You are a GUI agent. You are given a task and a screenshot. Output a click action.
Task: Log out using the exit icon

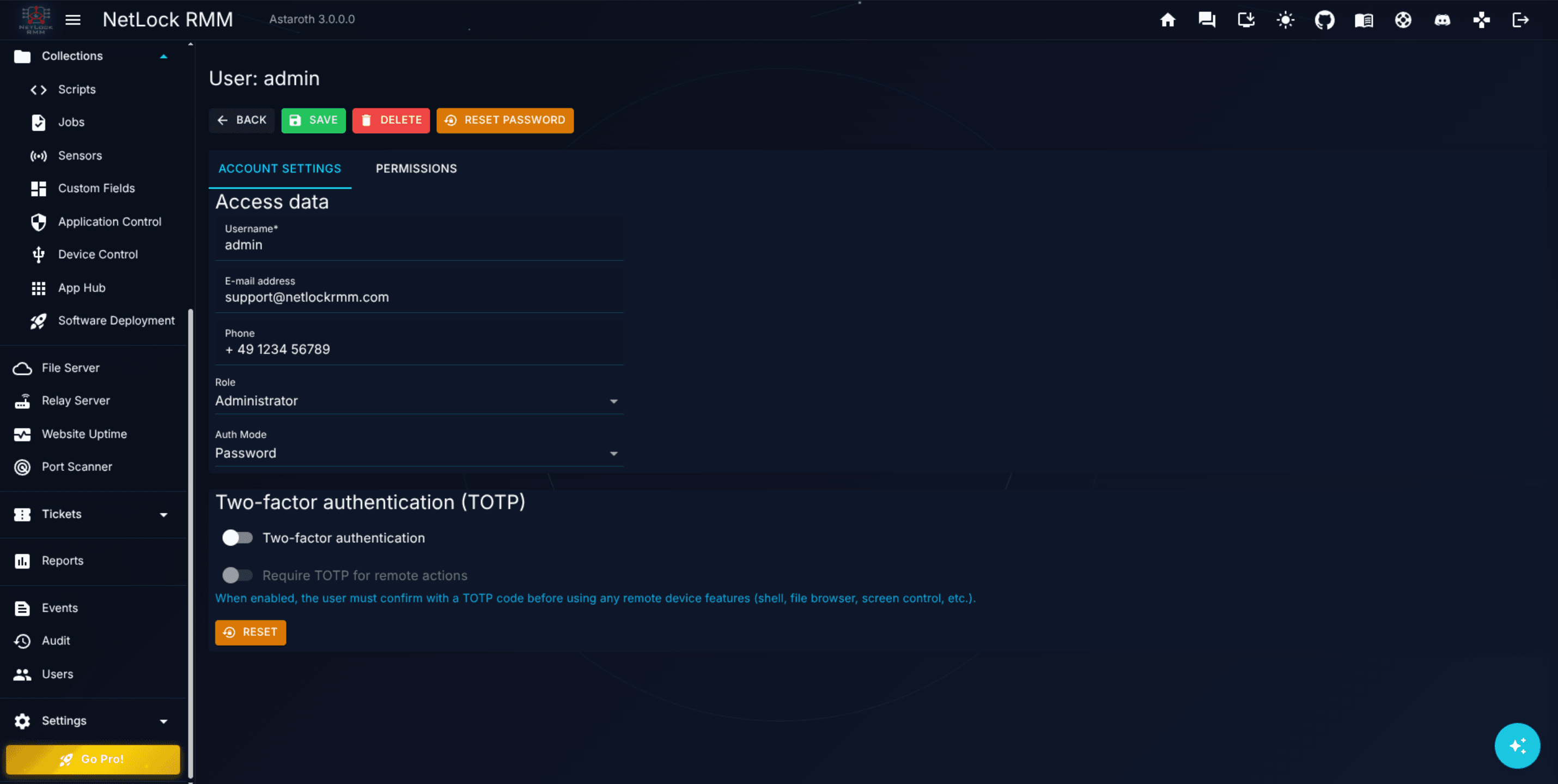1520,20
